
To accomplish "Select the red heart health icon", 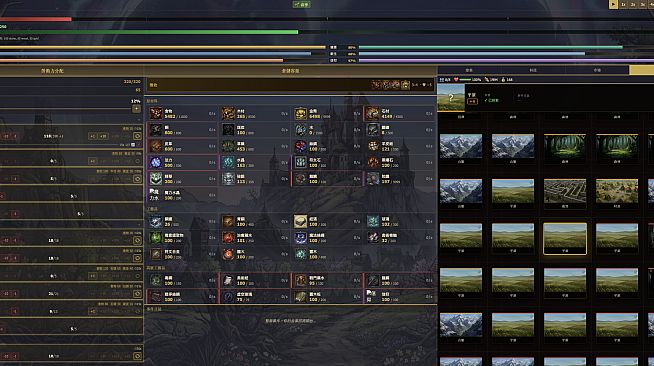I will (x=456, y=79).
